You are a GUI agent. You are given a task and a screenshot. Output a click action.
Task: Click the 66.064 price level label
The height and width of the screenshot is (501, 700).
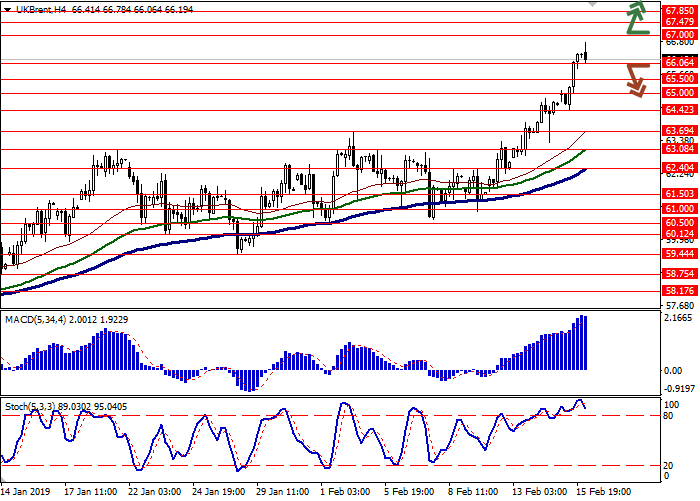[679, 62]
